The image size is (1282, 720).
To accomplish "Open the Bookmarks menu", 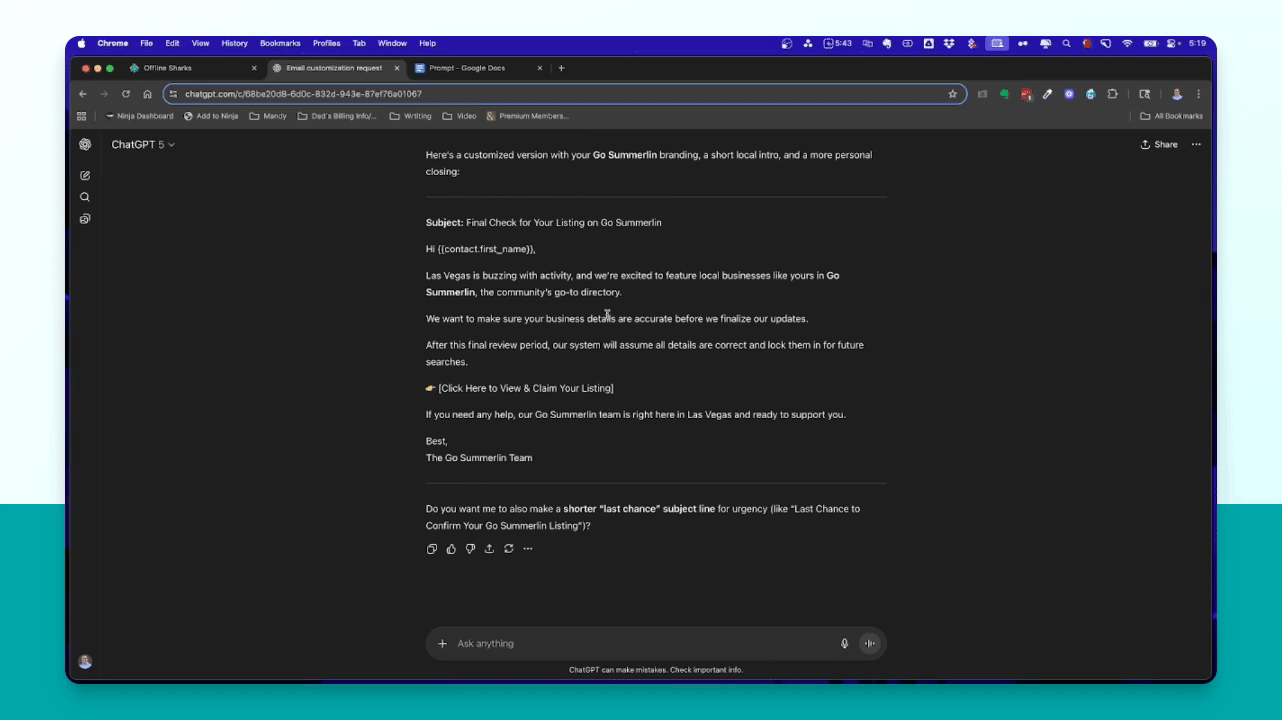I will point(280,44).
